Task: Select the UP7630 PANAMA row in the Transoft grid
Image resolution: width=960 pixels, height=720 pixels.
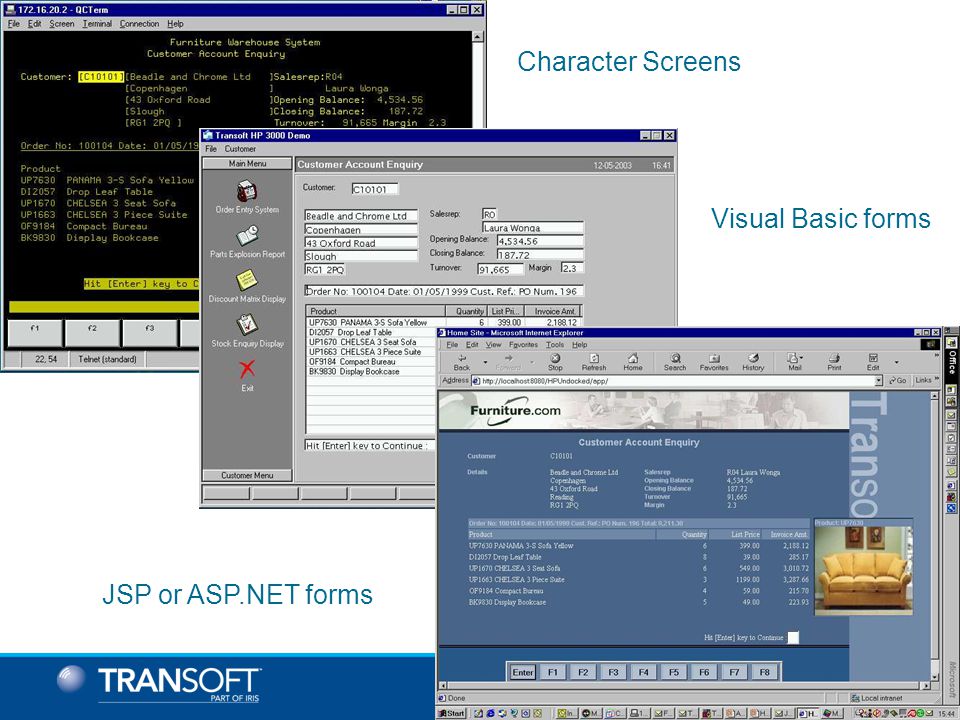Action: [443, 322]
